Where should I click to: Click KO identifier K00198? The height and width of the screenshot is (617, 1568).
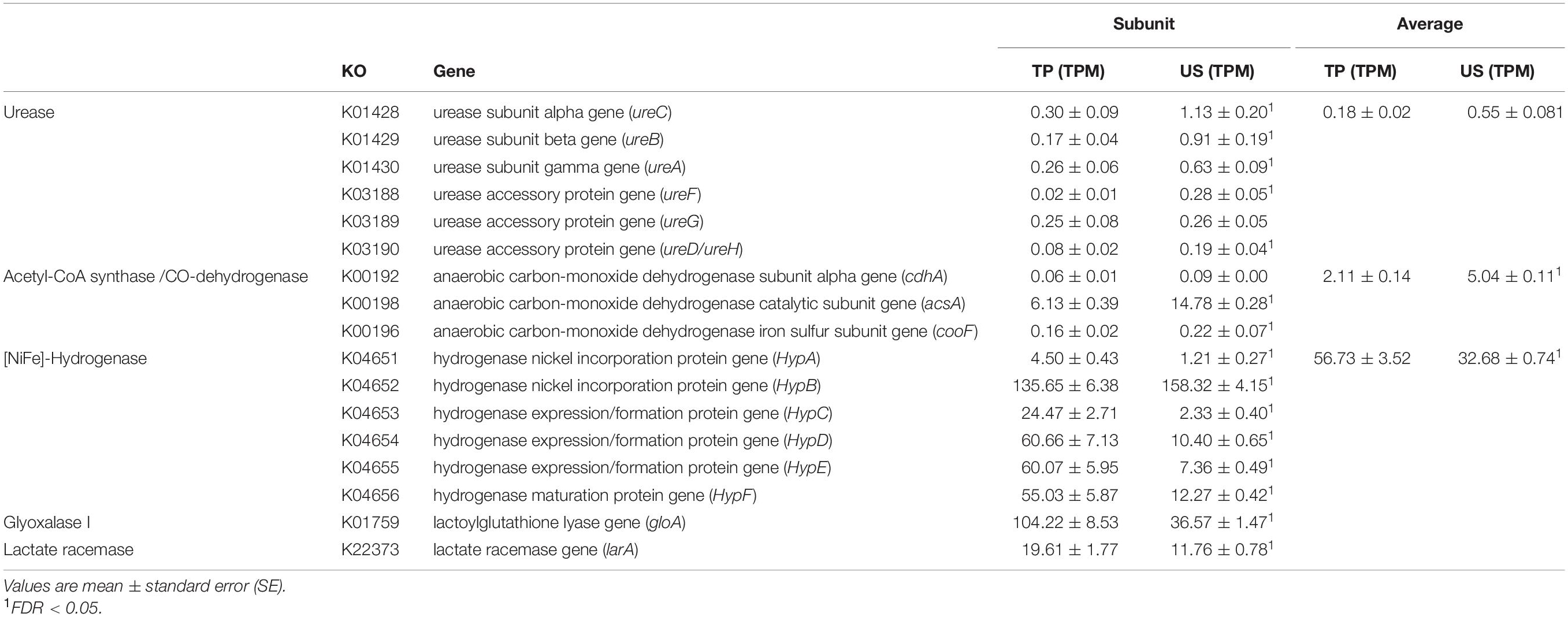pyautogui.click(x=370, y=304)
